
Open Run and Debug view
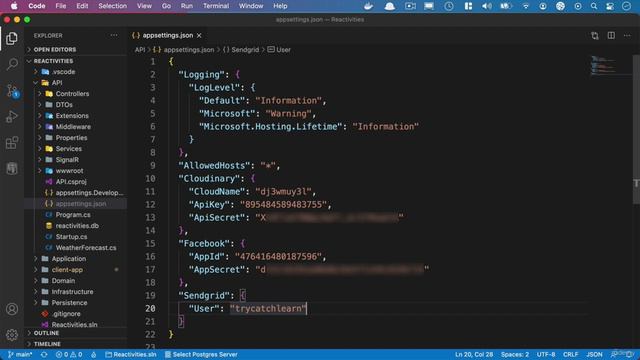pyautogui.click(x=12, y=117)
